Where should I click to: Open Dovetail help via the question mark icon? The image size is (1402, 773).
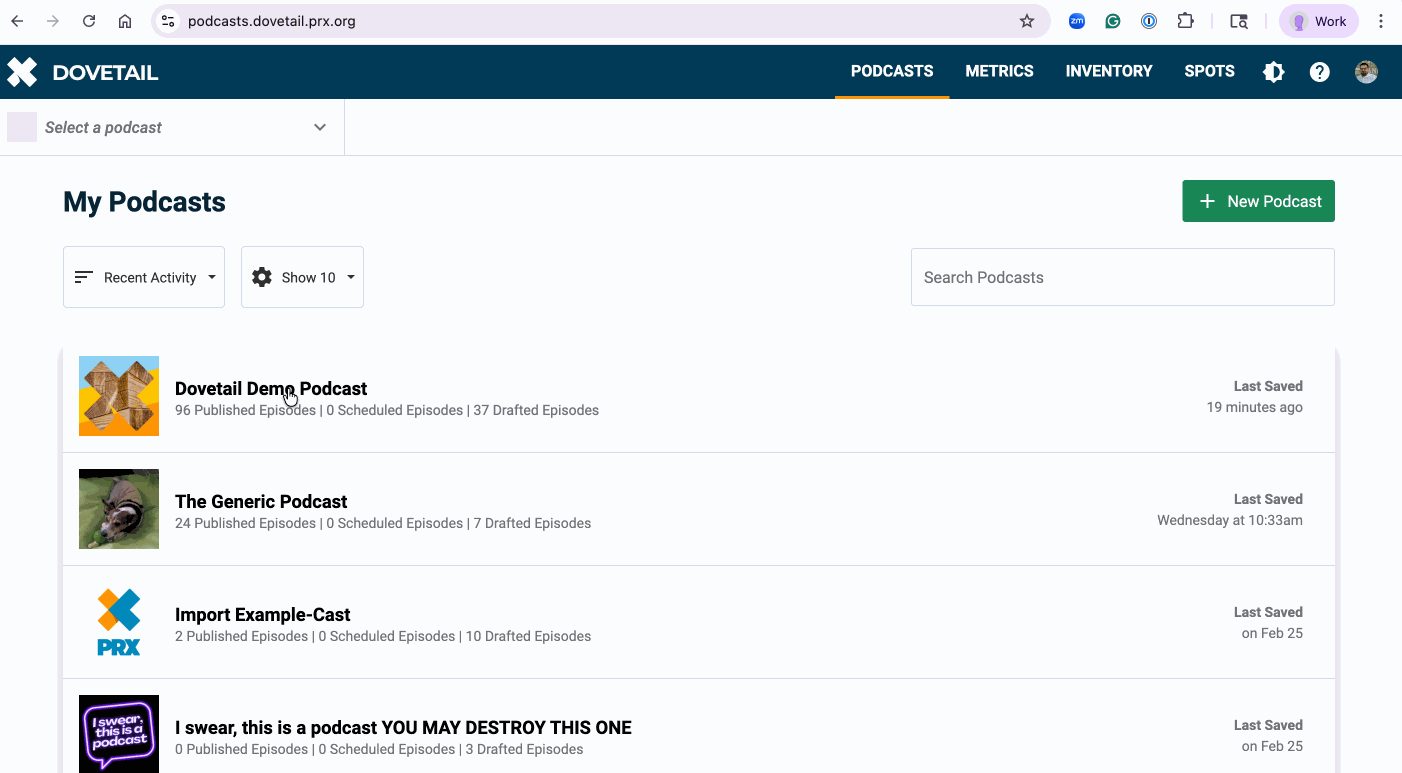(1319, 71)
